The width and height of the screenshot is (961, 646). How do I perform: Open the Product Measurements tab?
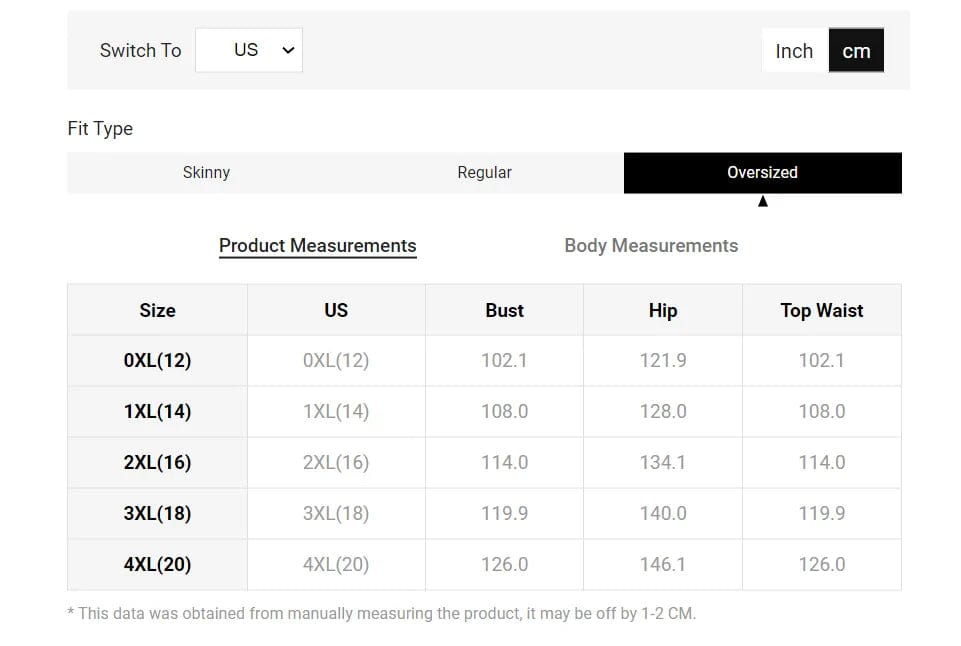coord(317,245)
